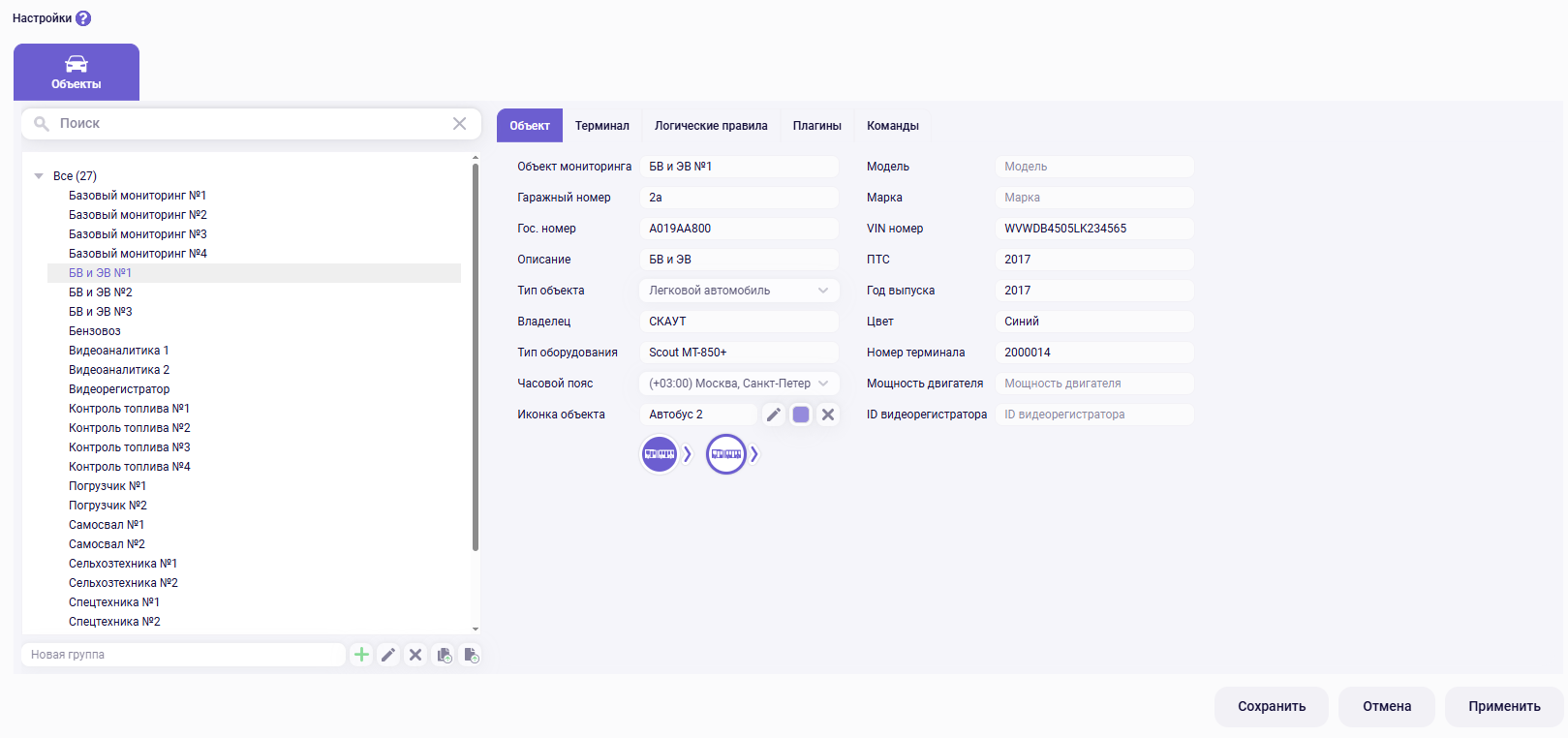
Task: Select the outlined bus icon
Action: [726, 454]
